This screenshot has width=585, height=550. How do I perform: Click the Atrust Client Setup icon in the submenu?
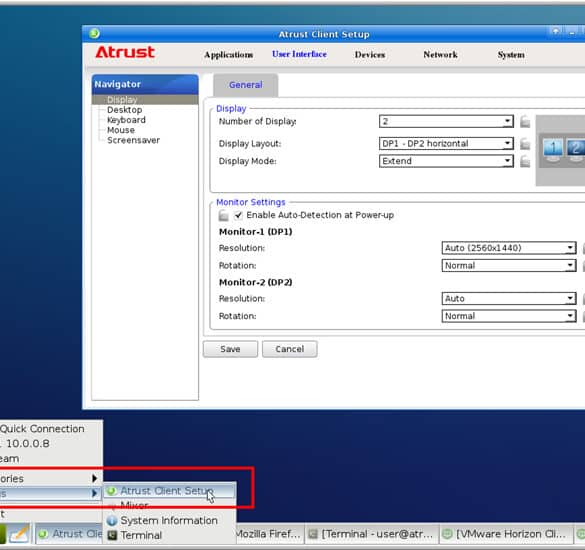(111, 491)
